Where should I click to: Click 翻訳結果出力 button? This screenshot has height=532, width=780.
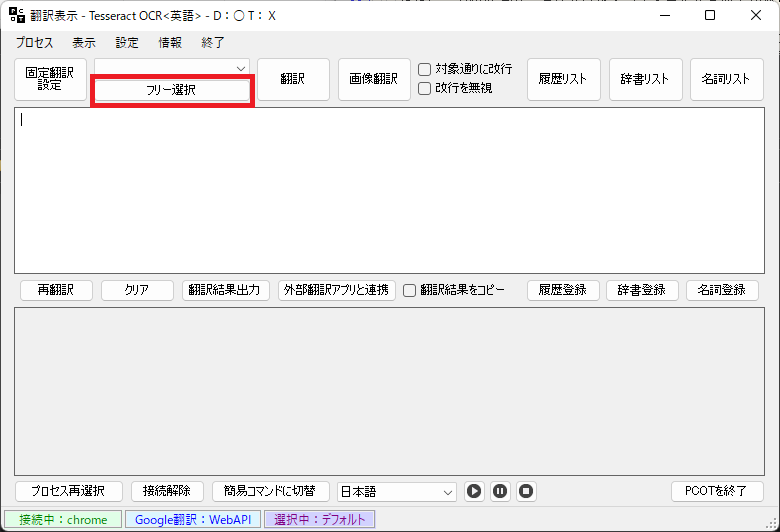(225, 290)
